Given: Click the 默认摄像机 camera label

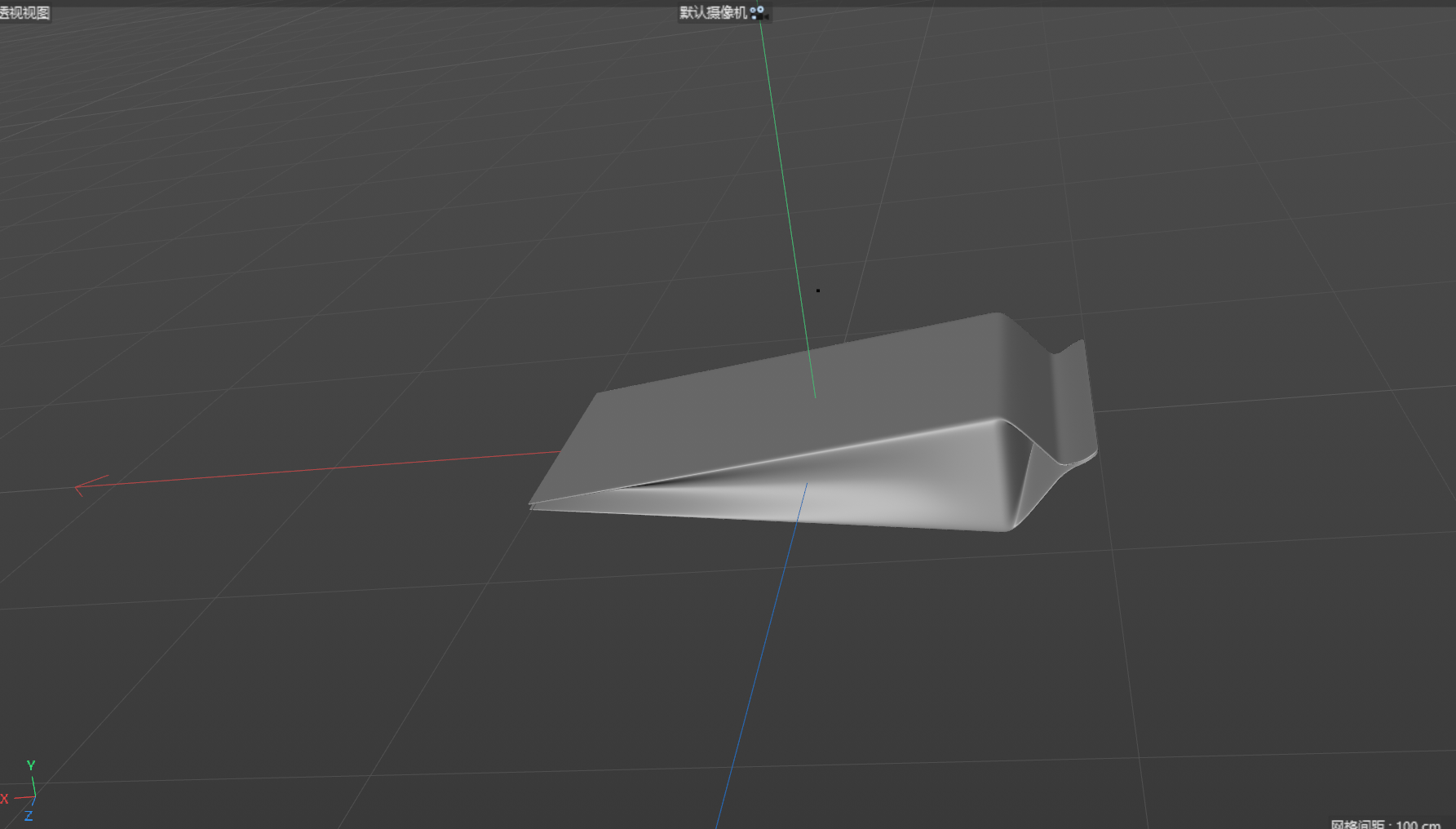Looking at the screenshot, I should [x=712, y=12].
